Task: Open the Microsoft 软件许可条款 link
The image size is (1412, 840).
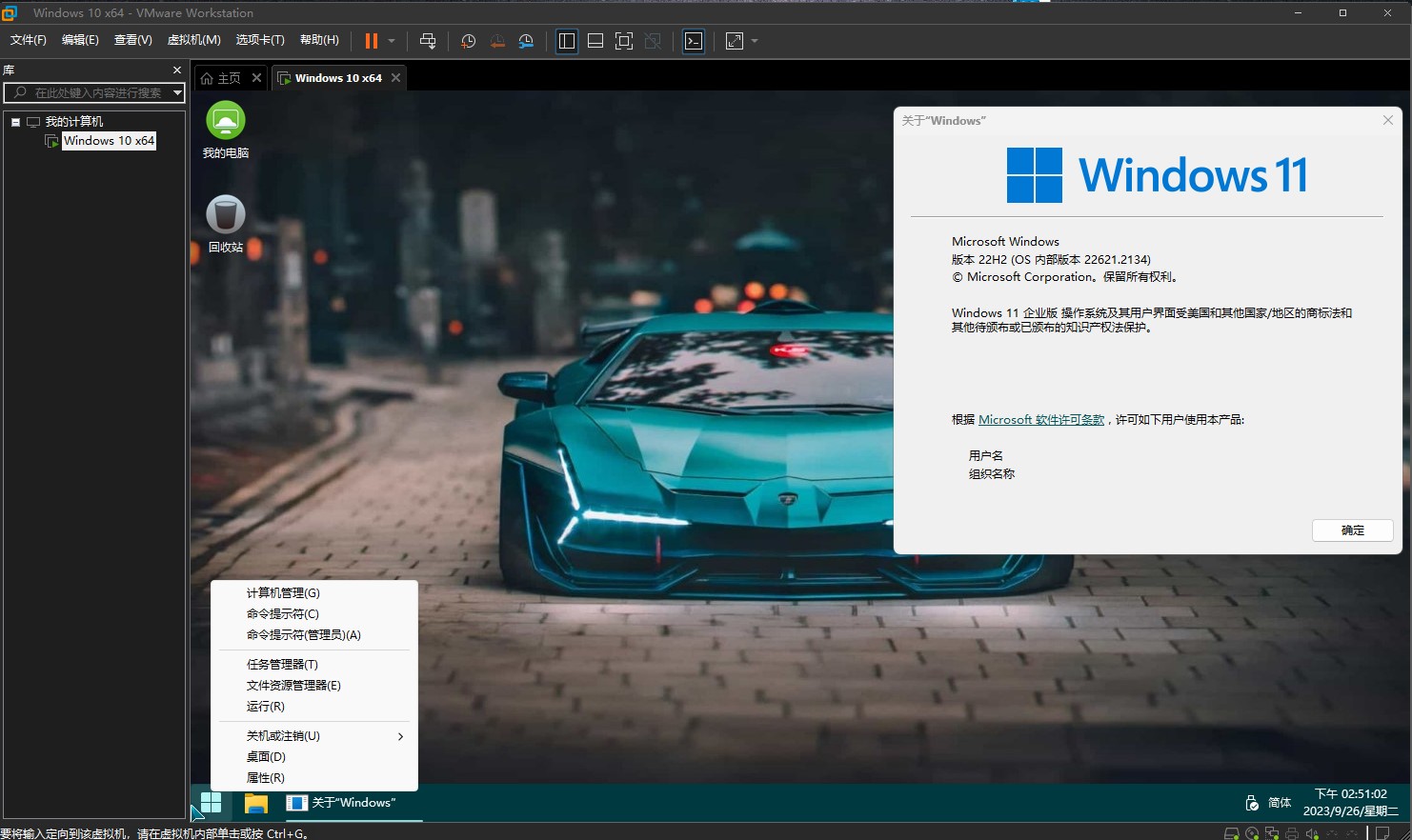Action: click(1041, 419)
